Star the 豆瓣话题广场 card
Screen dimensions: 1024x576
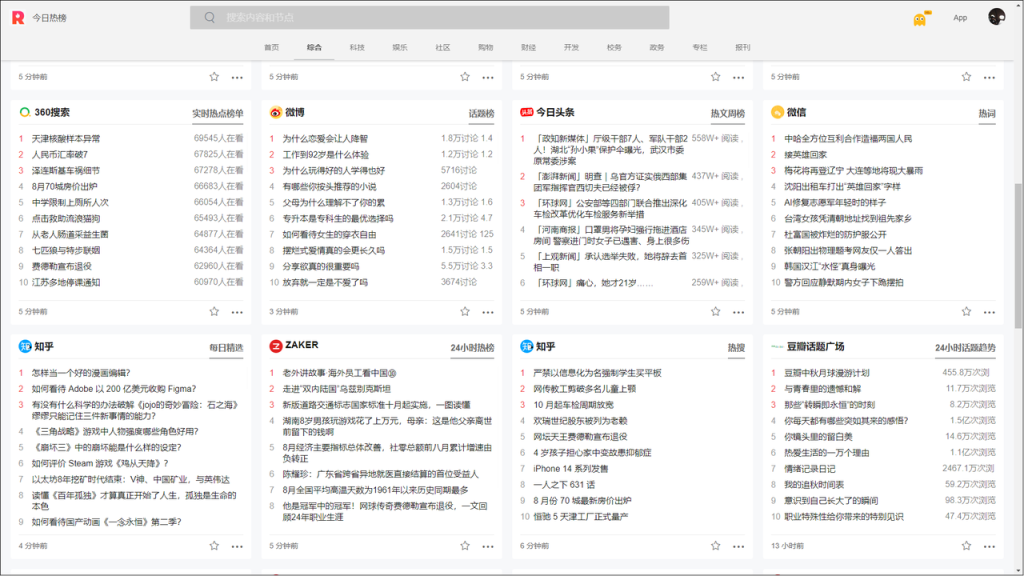967,545
